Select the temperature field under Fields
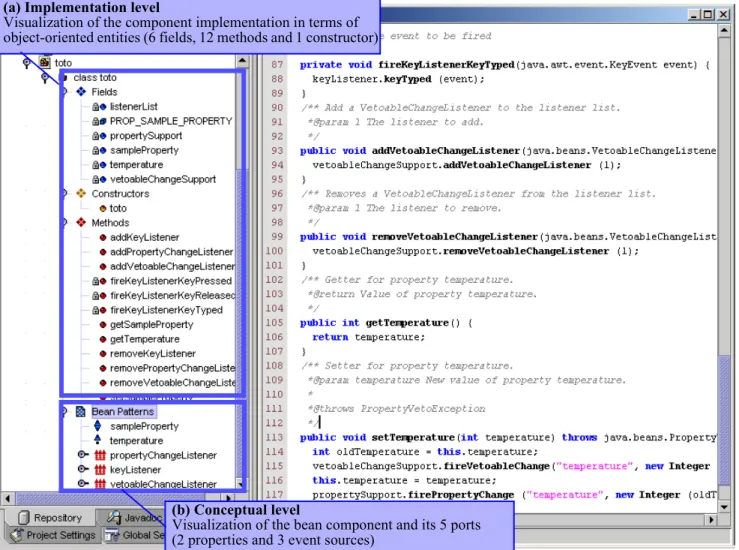This screenshot has width=739, height=550. point(136,164)
